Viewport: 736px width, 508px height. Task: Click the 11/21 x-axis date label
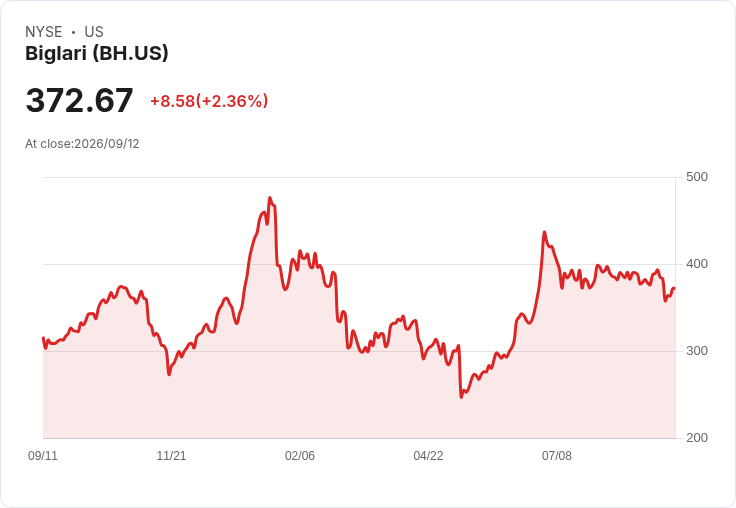pos(171,455)
